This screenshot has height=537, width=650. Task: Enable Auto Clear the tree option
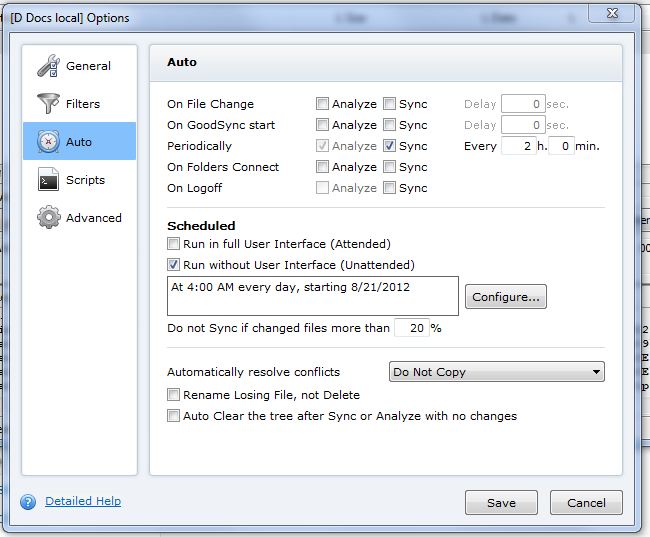point(173,416)
